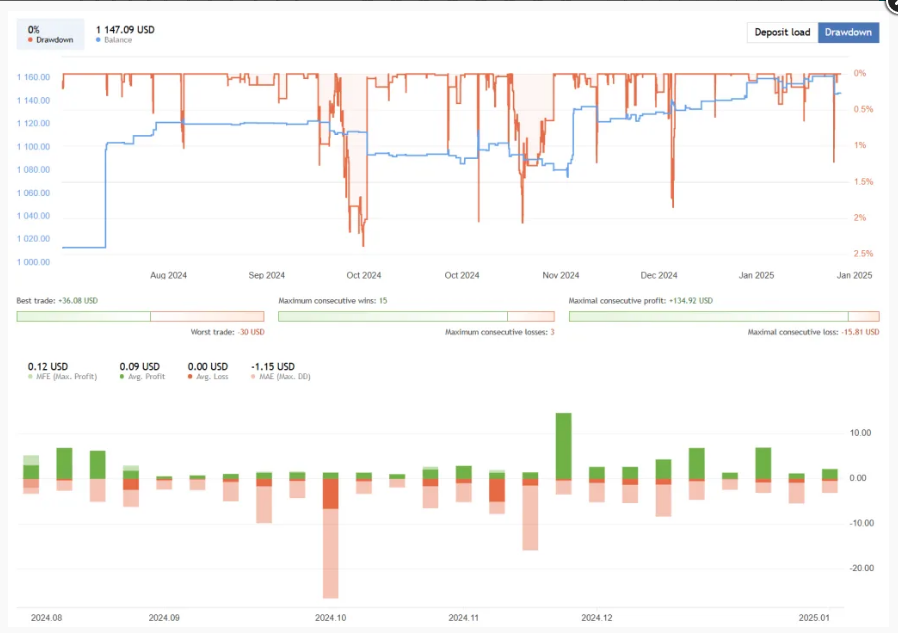The image size is (898, 633).
Task: Click the red Avg. Loss legend dot
Action: click(x=190, y=377)
